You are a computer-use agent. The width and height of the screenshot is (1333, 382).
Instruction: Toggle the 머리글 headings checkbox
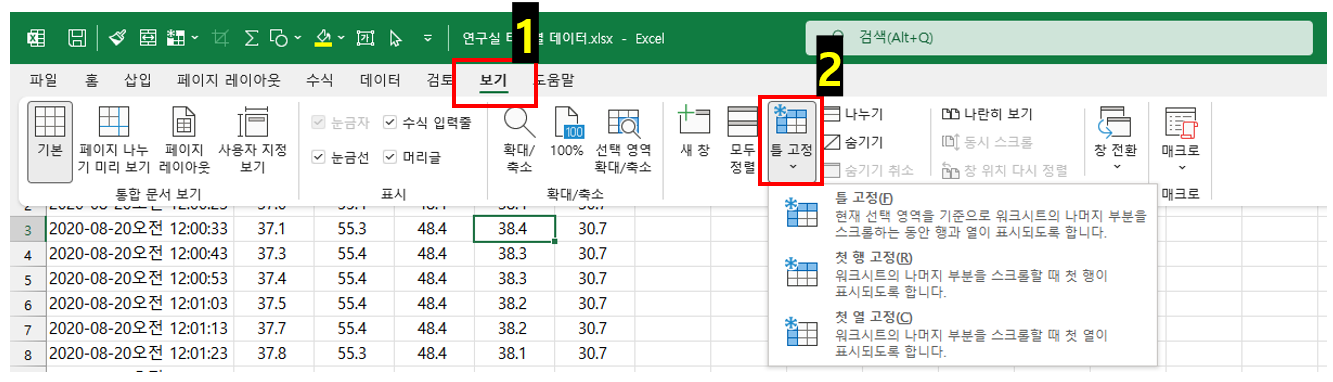[x=412, y=156]
